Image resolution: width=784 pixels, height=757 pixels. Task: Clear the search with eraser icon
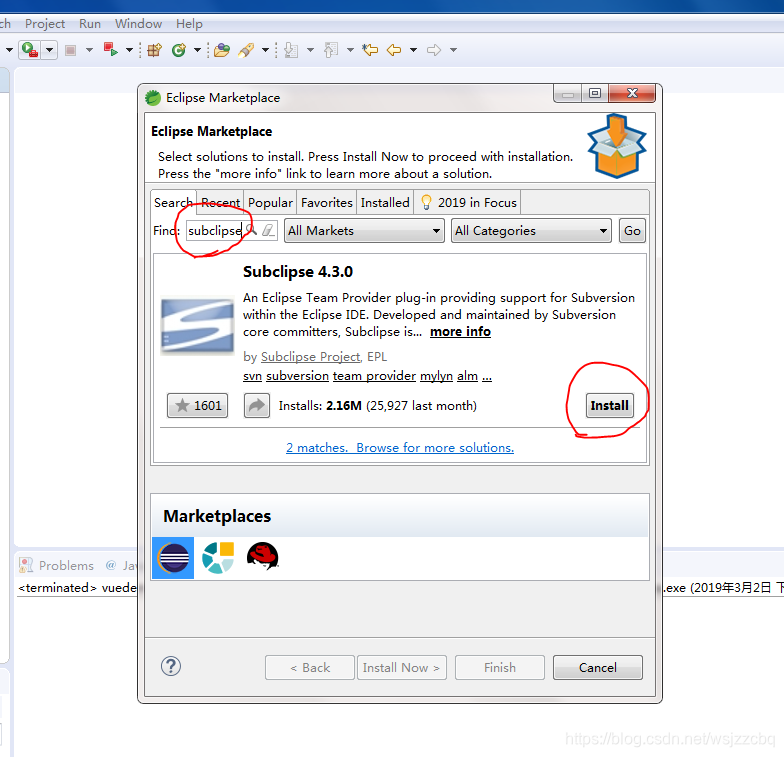pyautogui.click(x=268, y=230)
